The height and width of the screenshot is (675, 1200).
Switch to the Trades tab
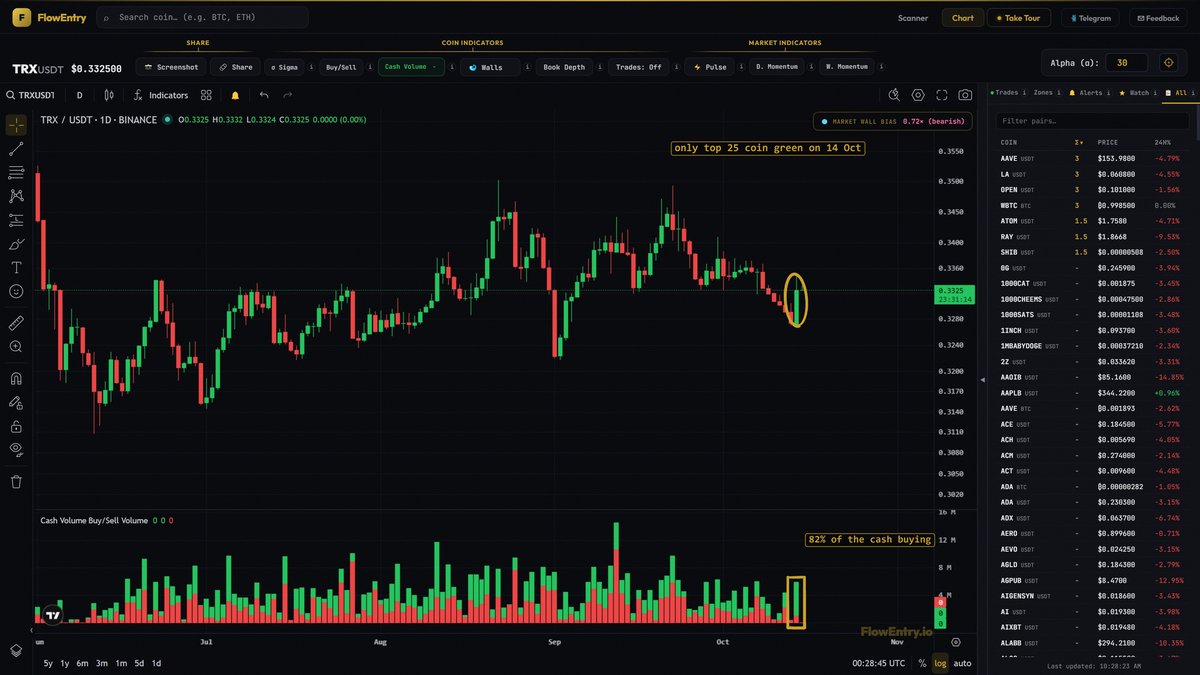(1007, 92)
